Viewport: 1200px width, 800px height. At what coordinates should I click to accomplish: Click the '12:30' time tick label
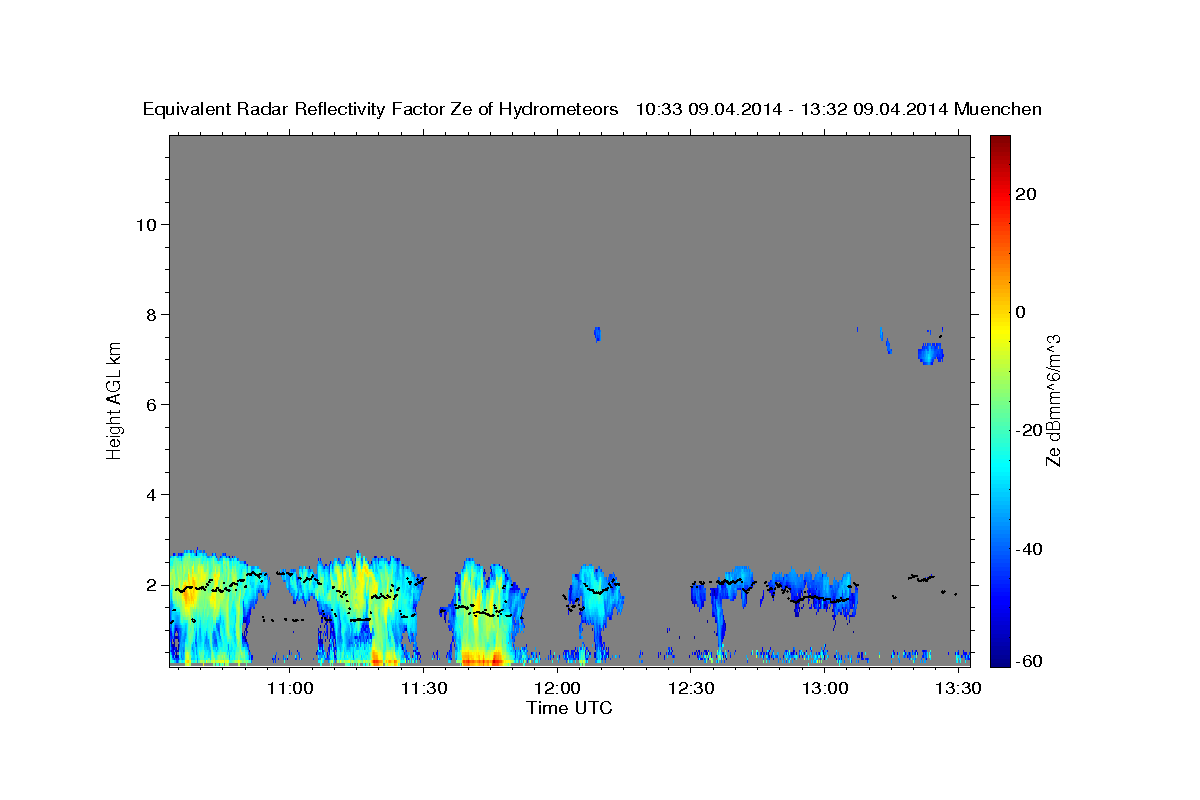coord(690,688)
